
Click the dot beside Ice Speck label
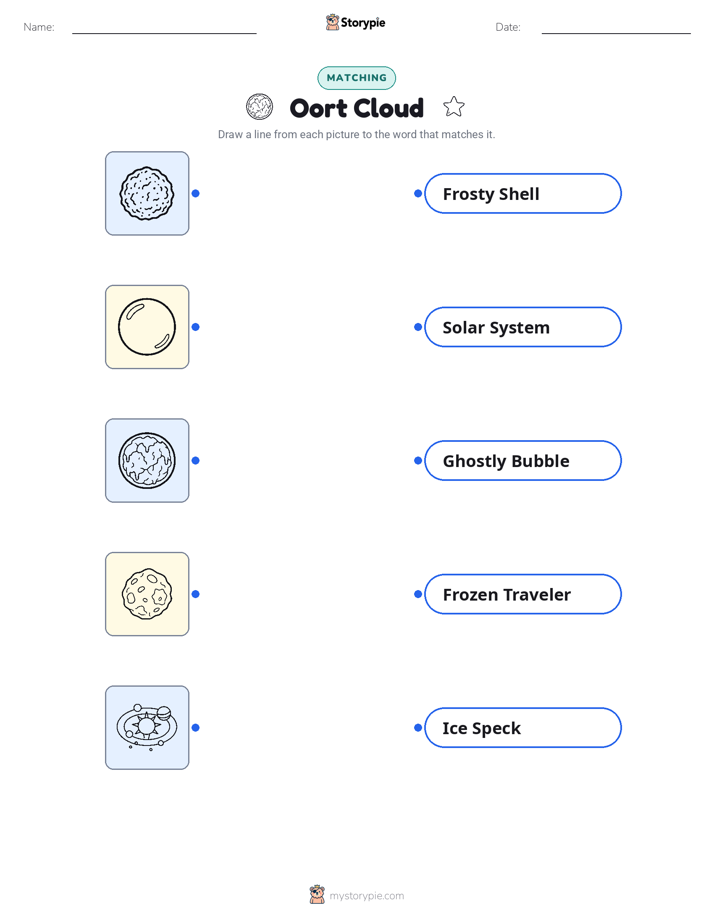418,728
